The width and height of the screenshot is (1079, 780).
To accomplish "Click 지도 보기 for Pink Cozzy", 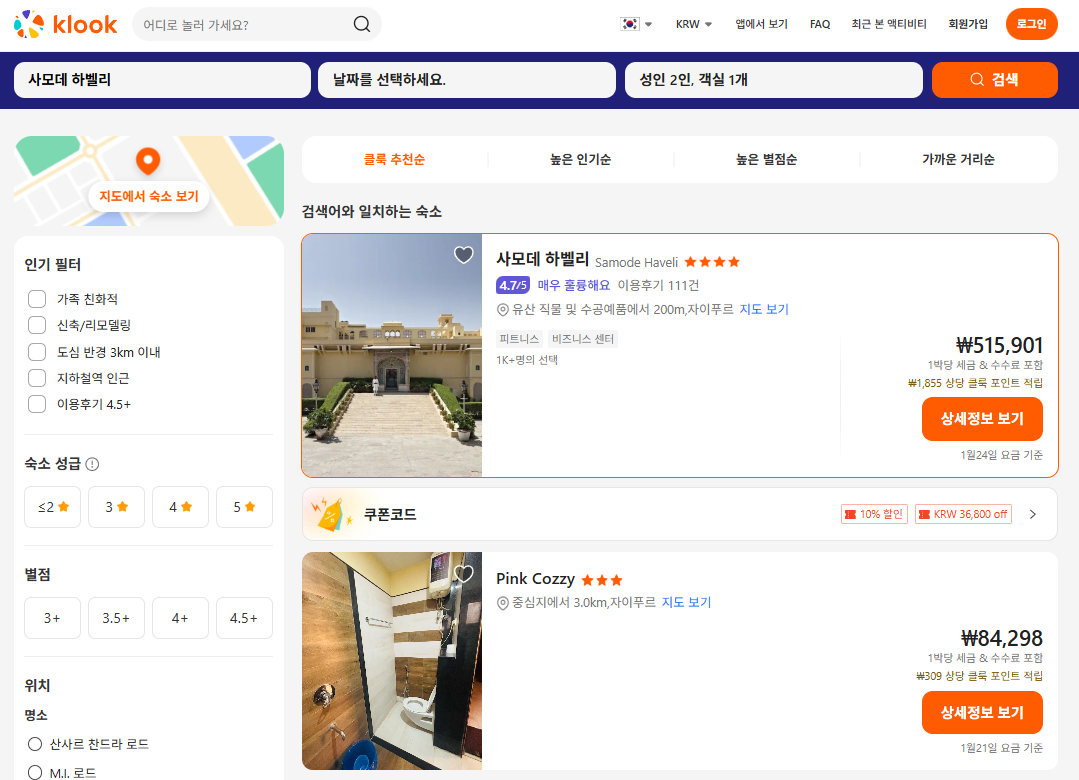I will pyautogui.click(x=686, y=602).
